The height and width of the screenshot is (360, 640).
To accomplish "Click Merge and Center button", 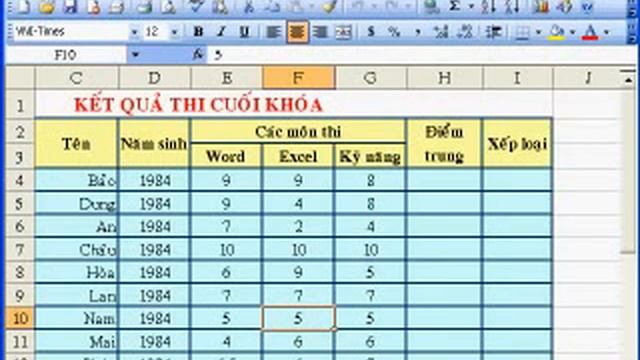I will 344,32.
